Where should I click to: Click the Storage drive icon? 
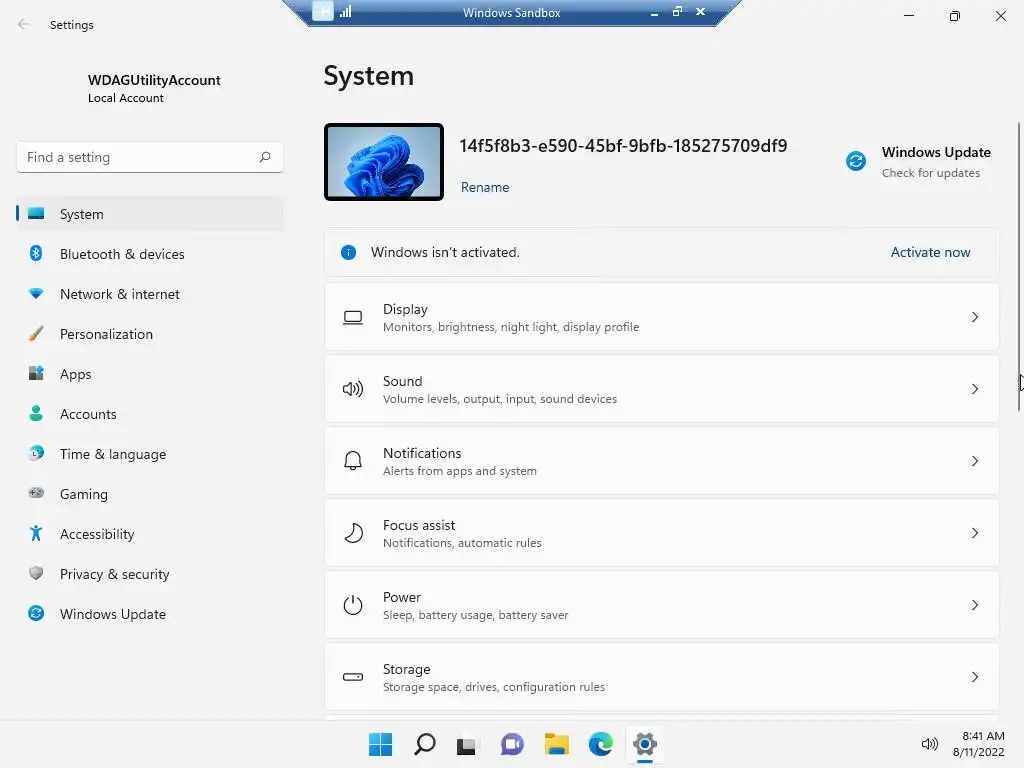click(353, 677)
